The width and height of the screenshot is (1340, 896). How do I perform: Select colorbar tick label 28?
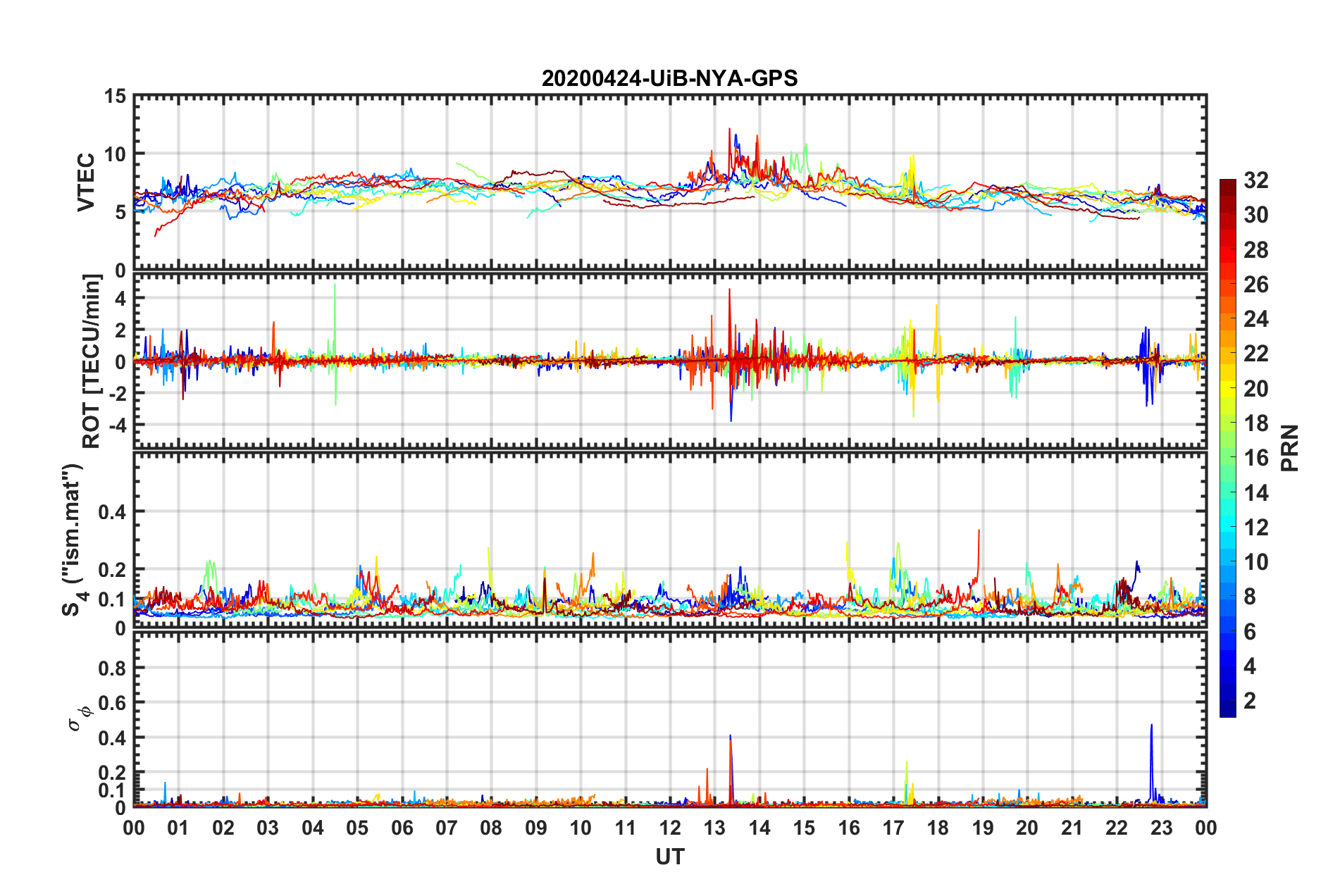(1255, 250)
